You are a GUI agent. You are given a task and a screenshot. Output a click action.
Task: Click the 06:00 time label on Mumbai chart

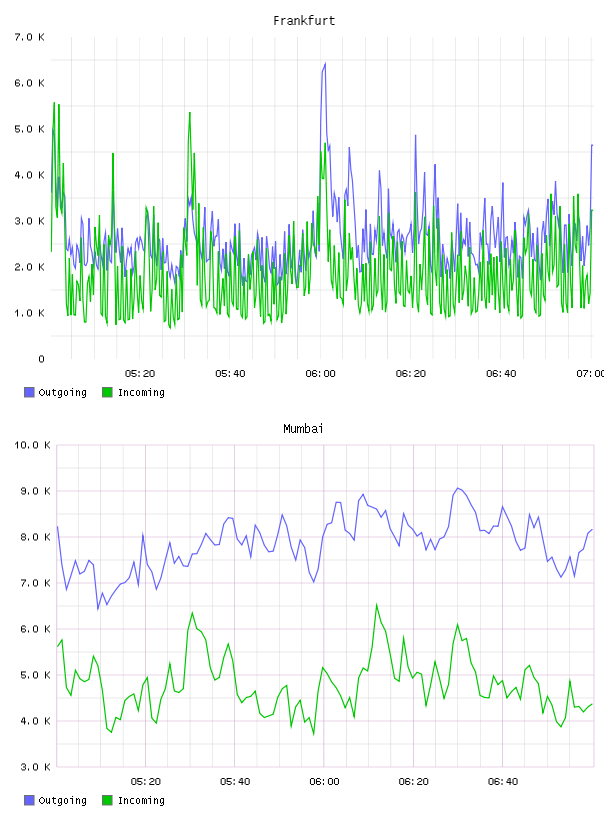coord(324,782)
